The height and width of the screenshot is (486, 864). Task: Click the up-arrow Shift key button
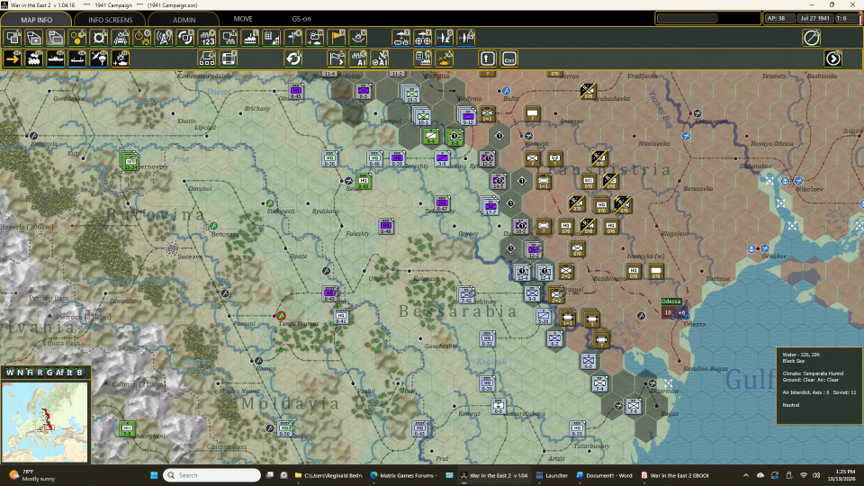(x=488, y=58)
